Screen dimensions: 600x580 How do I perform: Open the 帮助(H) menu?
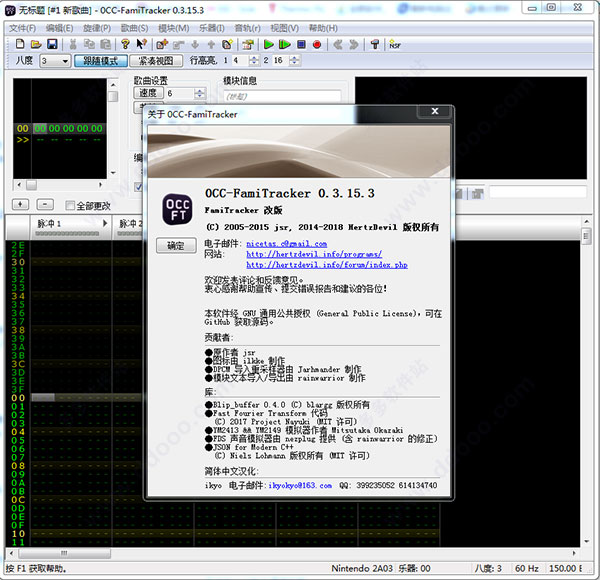[323, 28]
